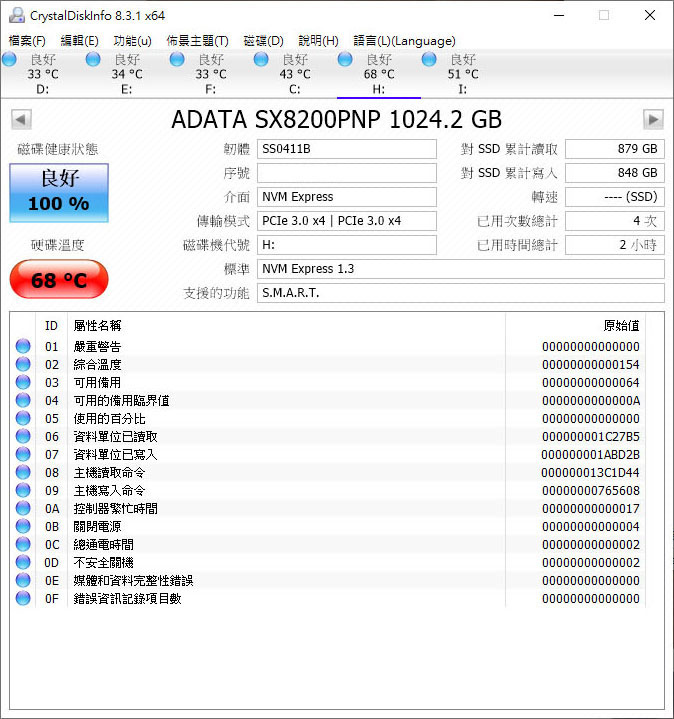The image size is (674, 719).
Task: Click status orb for drive E:
Action: coord(93,59)
